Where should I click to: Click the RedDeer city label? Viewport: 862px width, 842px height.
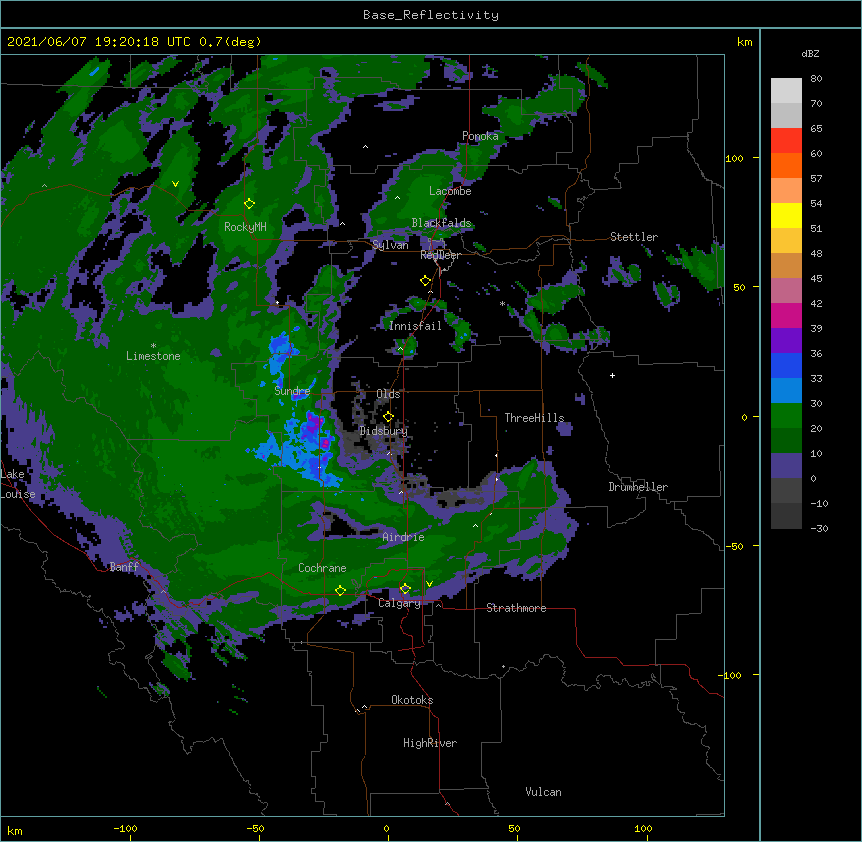tap(440, 255)
